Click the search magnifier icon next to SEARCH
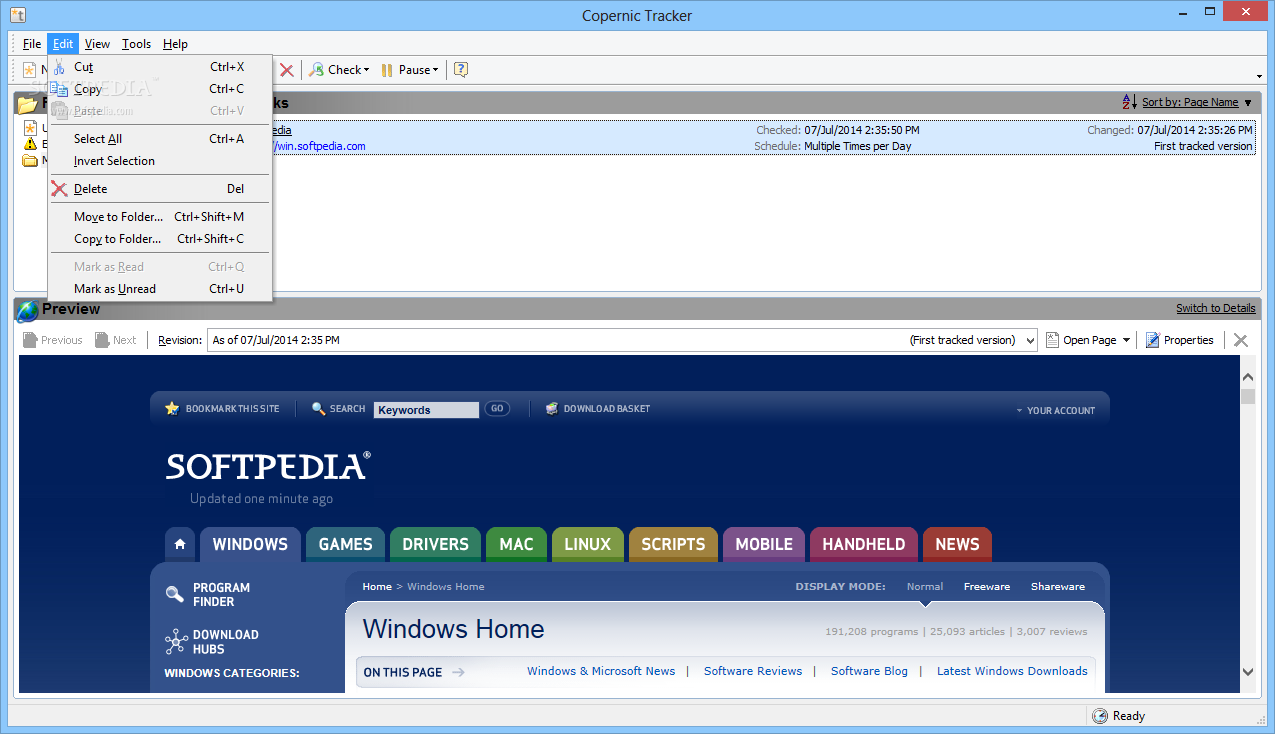Image resolution: width=1275 pixels, height=734 pixels. tap(319, 409)
